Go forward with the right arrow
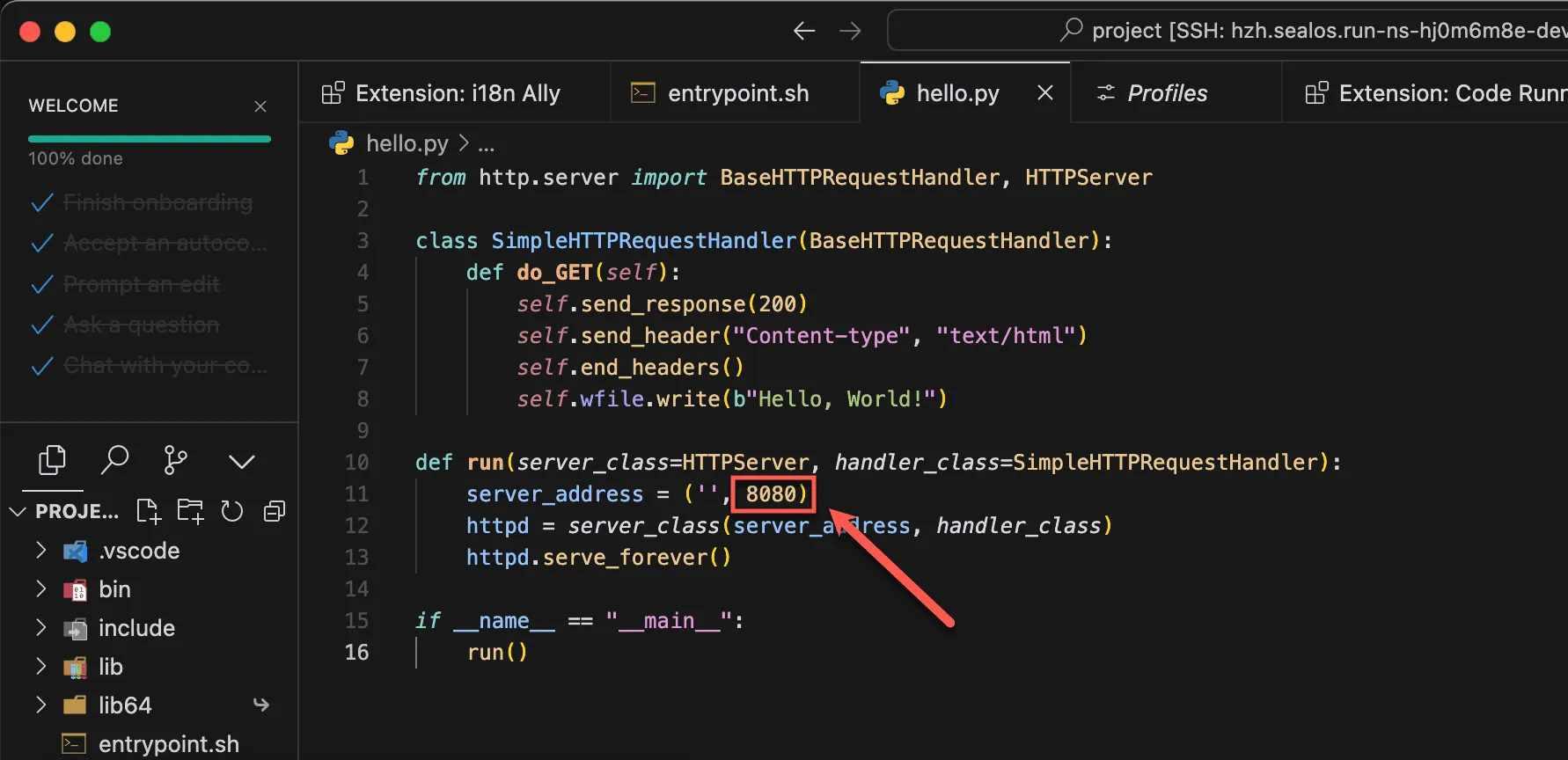Image resolution: width=1568 pixels, height=760 pixels. 850,32
